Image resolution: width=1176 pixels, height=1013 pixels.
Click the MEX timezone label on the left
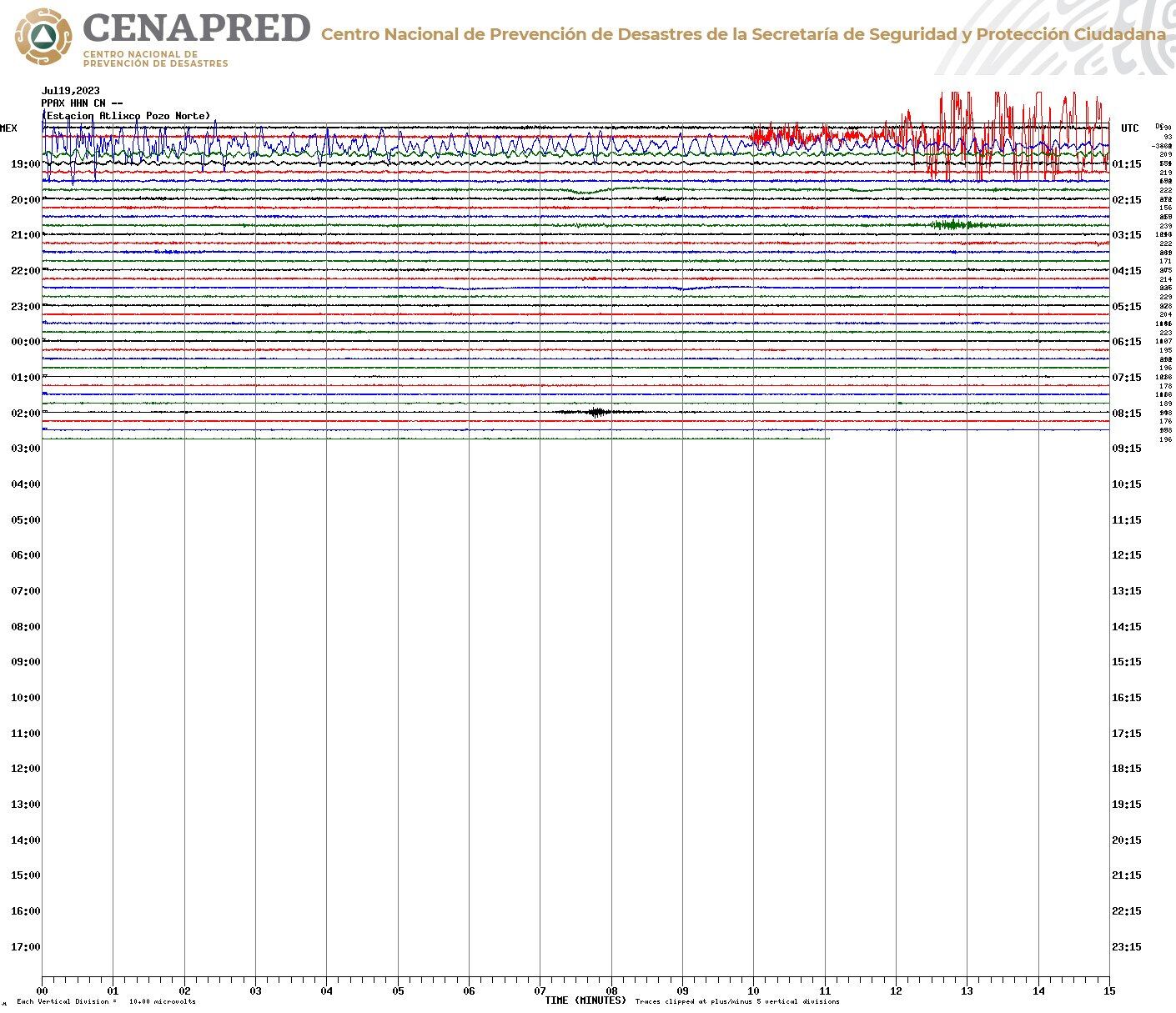pyautogui.click(x=8, y=128)
